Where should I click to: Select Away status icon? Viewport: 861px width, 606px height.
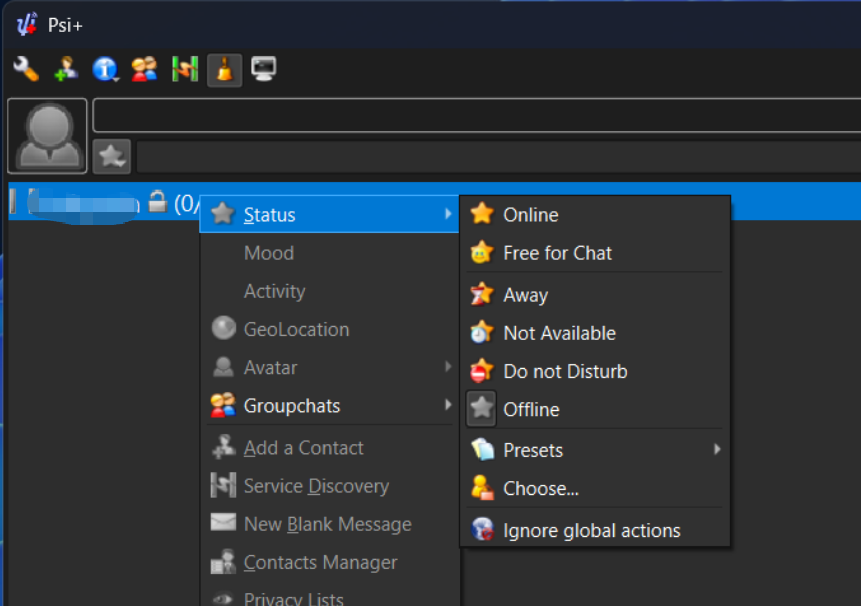coord(482,295)
